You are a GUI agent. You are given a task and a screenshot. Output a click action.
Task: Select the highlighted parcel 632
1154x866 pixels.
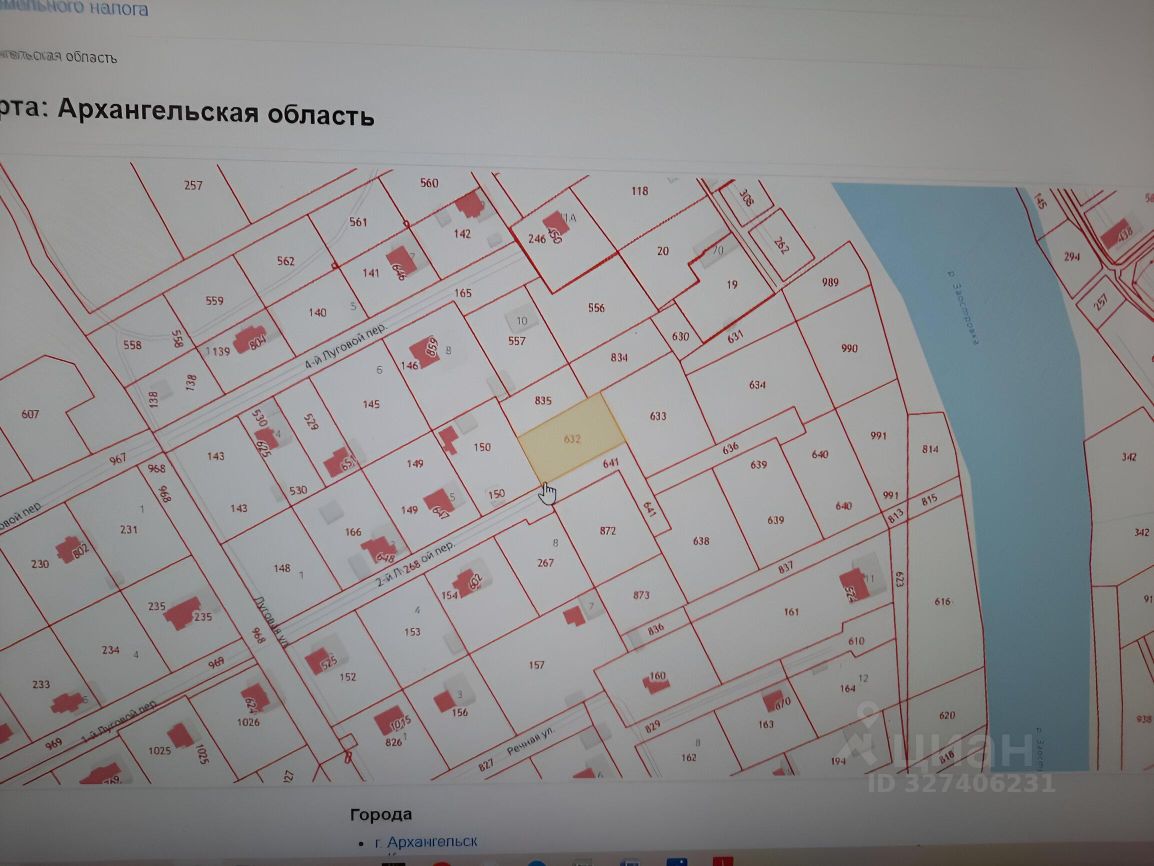coord(572,439)
